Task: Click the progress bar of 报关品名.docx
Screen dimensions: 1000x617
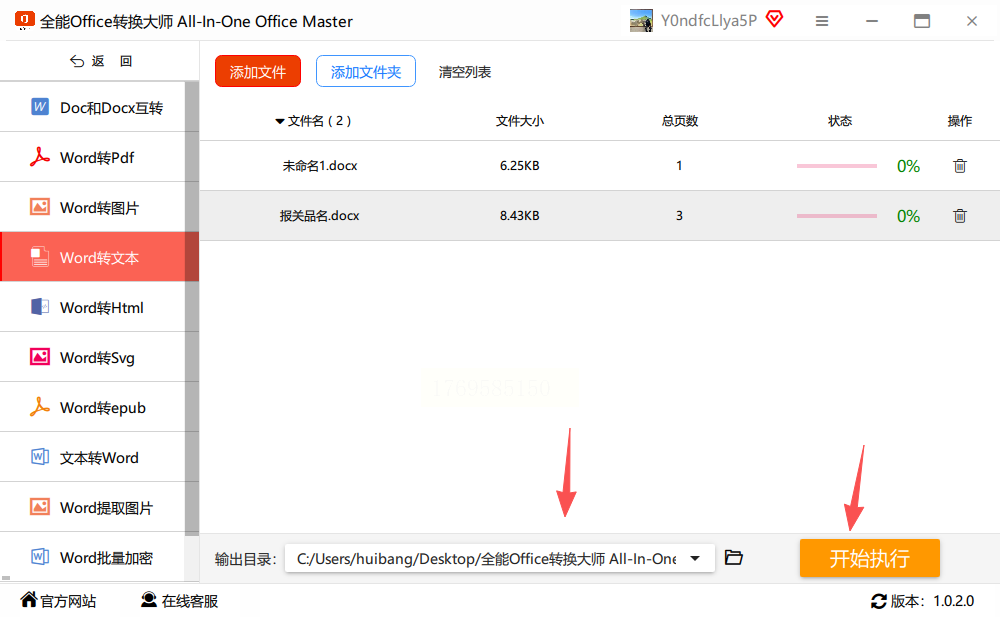Action: point(837,216)
